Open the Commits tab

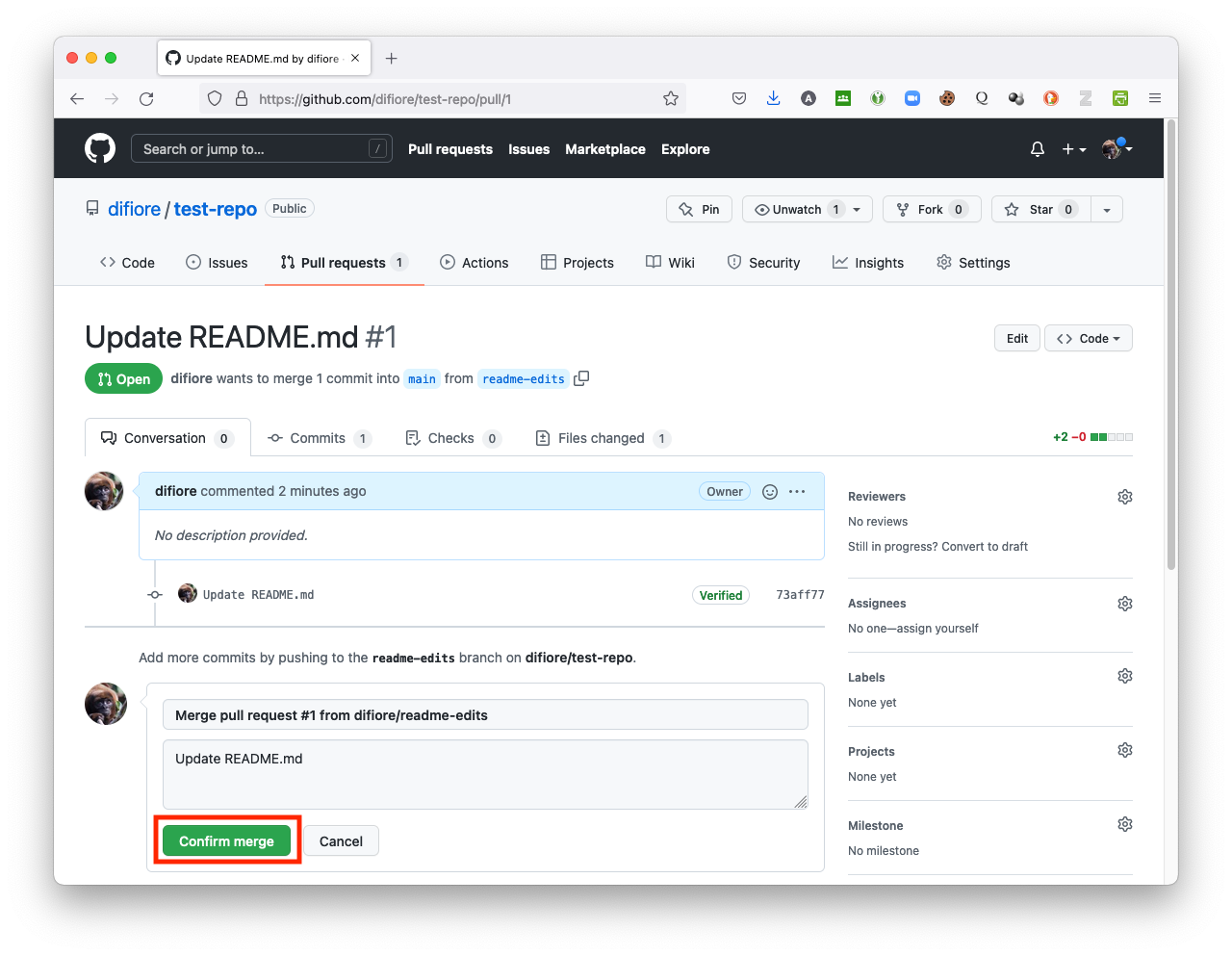[x=317, y=438]
